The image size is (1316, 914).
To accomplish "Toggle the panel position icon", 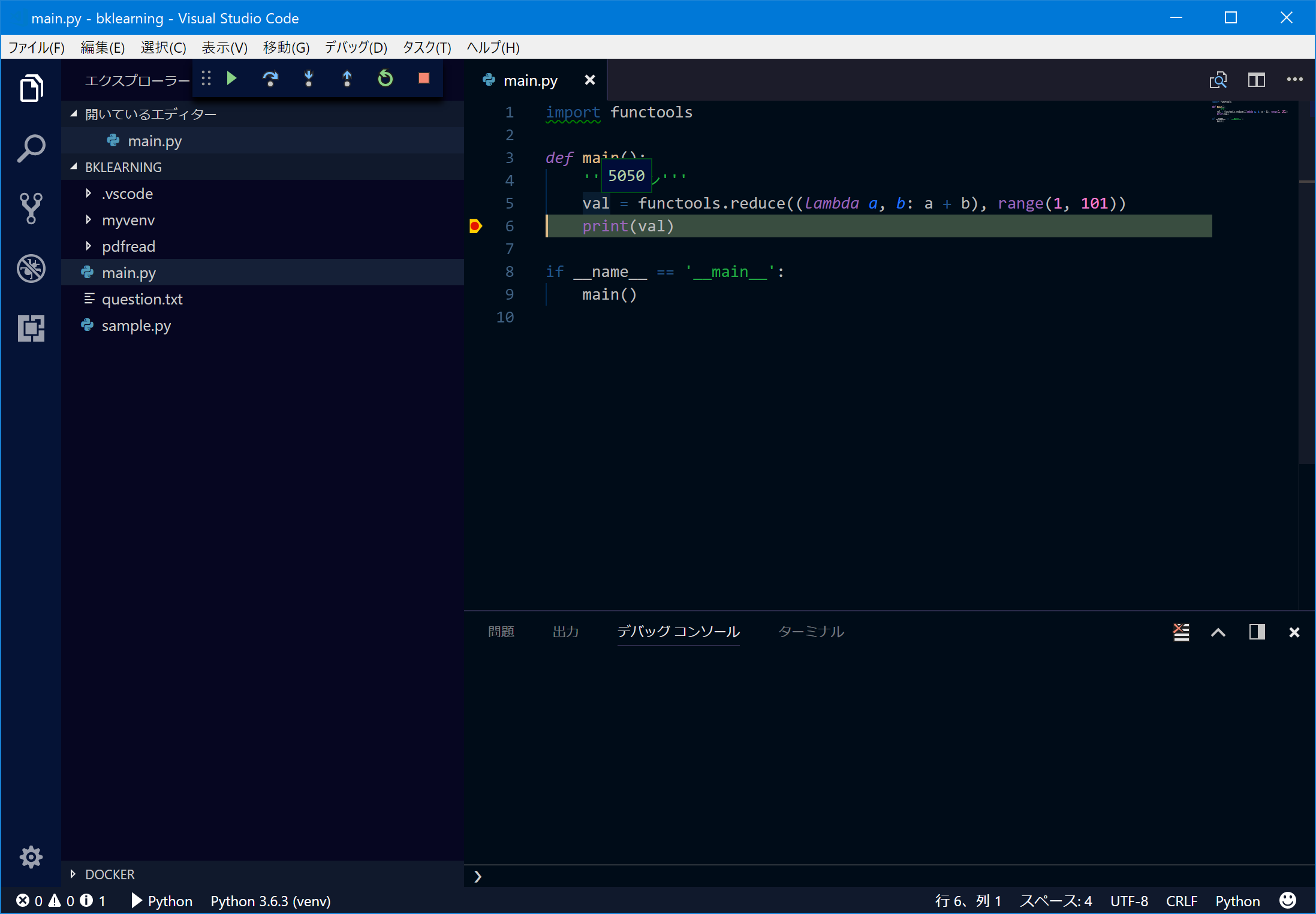I will pyautogui.click(x=1257, y=632).
